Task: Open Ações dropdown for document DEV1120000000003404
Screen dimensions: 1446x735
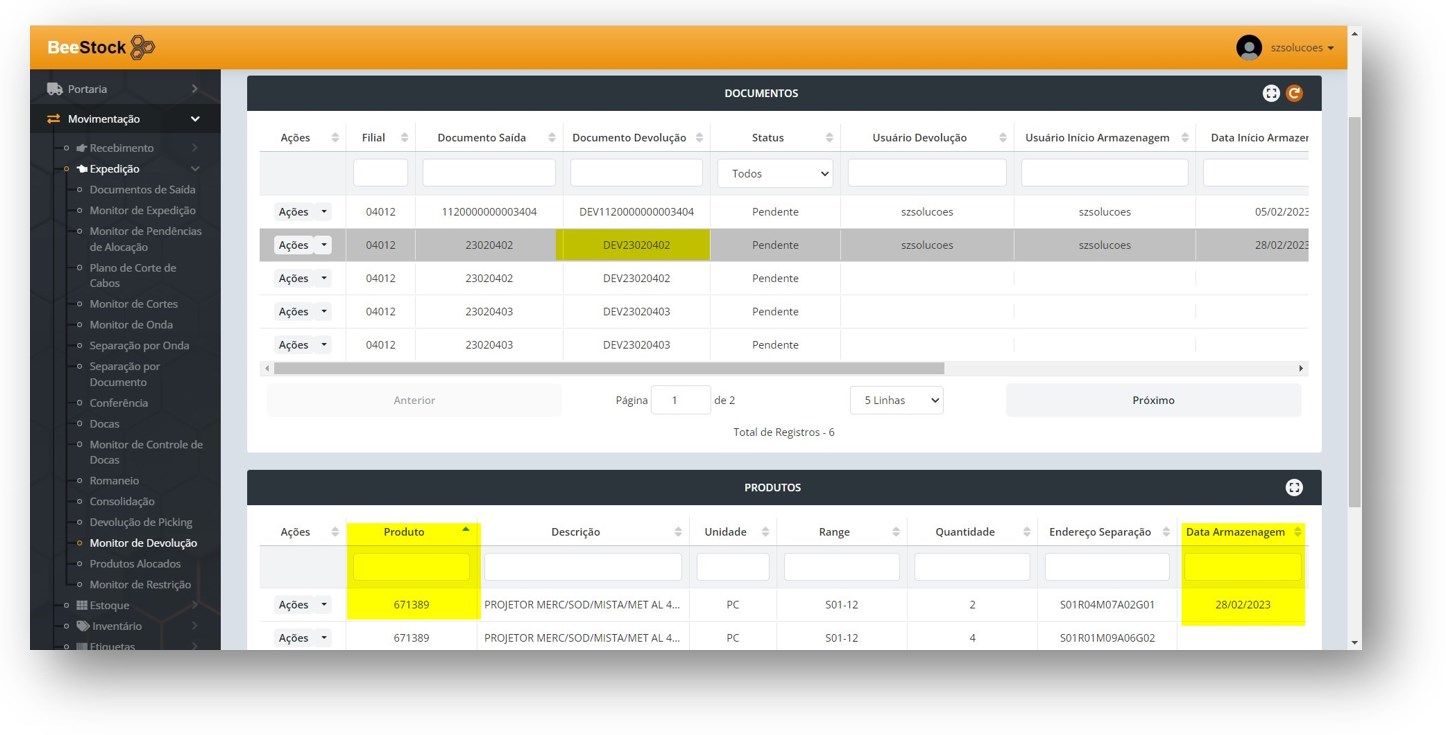Action: pyautogui.click(x=302, y=212)
